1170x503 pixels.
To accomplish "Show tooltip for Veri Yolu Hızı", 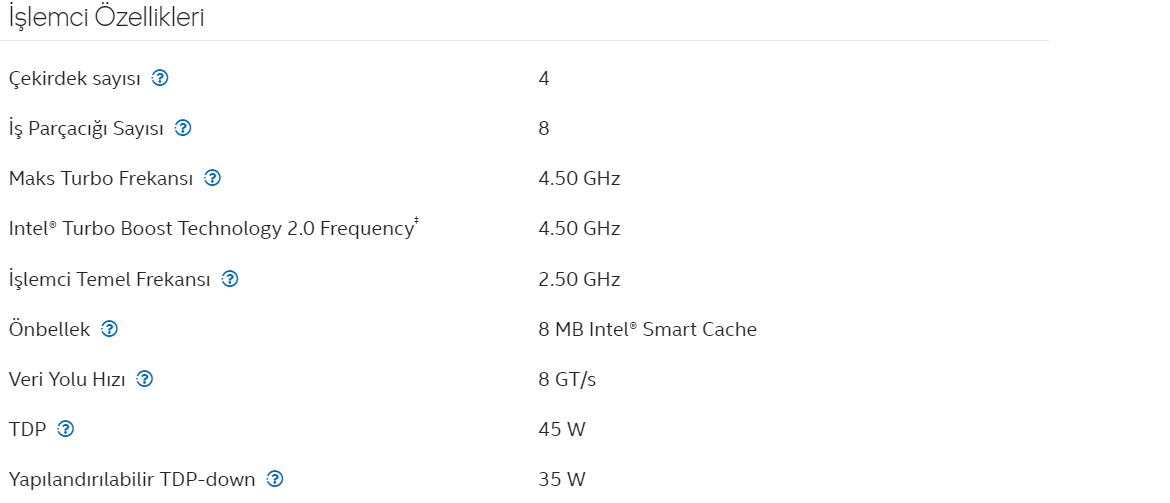I will point(145,378).
